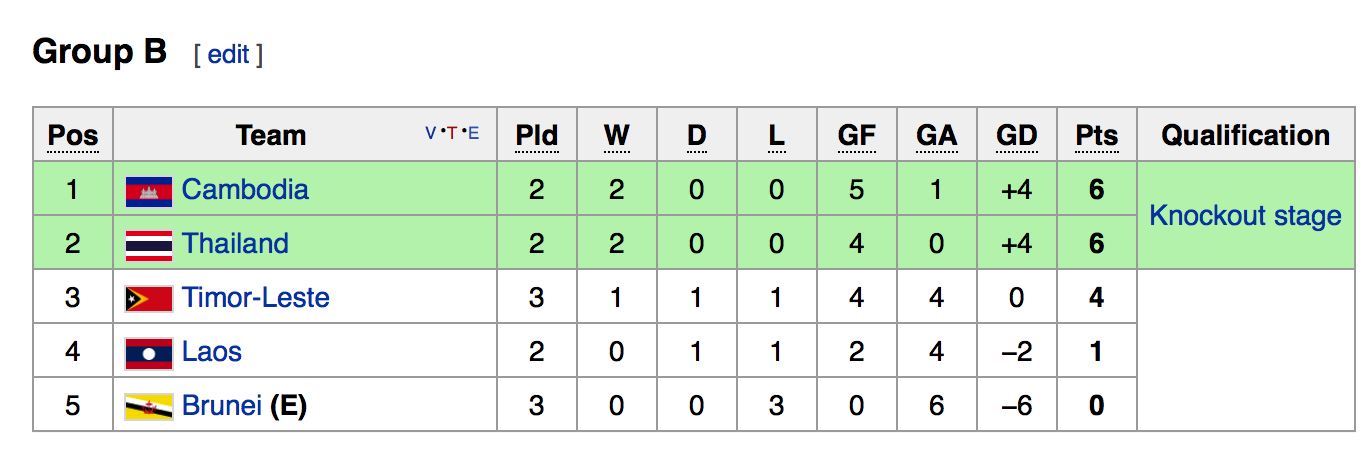Viewport: 1370px width, 456px height.
Task: Click the Brunei flag icon
Action: (148, 406)
